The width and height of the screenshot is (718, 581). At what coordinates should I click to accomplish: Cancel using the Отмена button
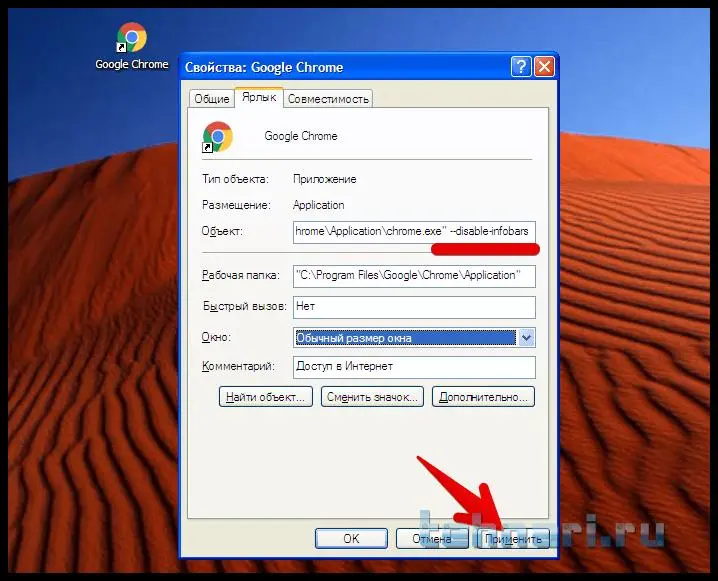tap(432, 539)
